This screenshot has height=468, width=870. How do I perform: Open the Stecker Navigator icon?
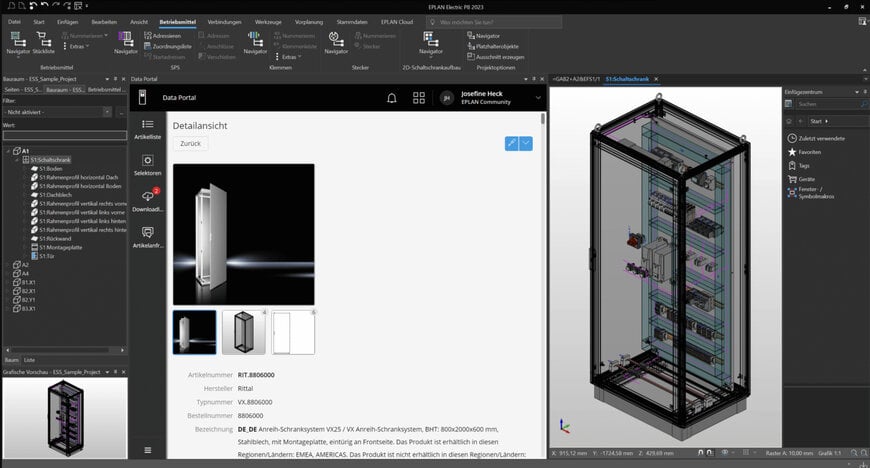[336, 43]
